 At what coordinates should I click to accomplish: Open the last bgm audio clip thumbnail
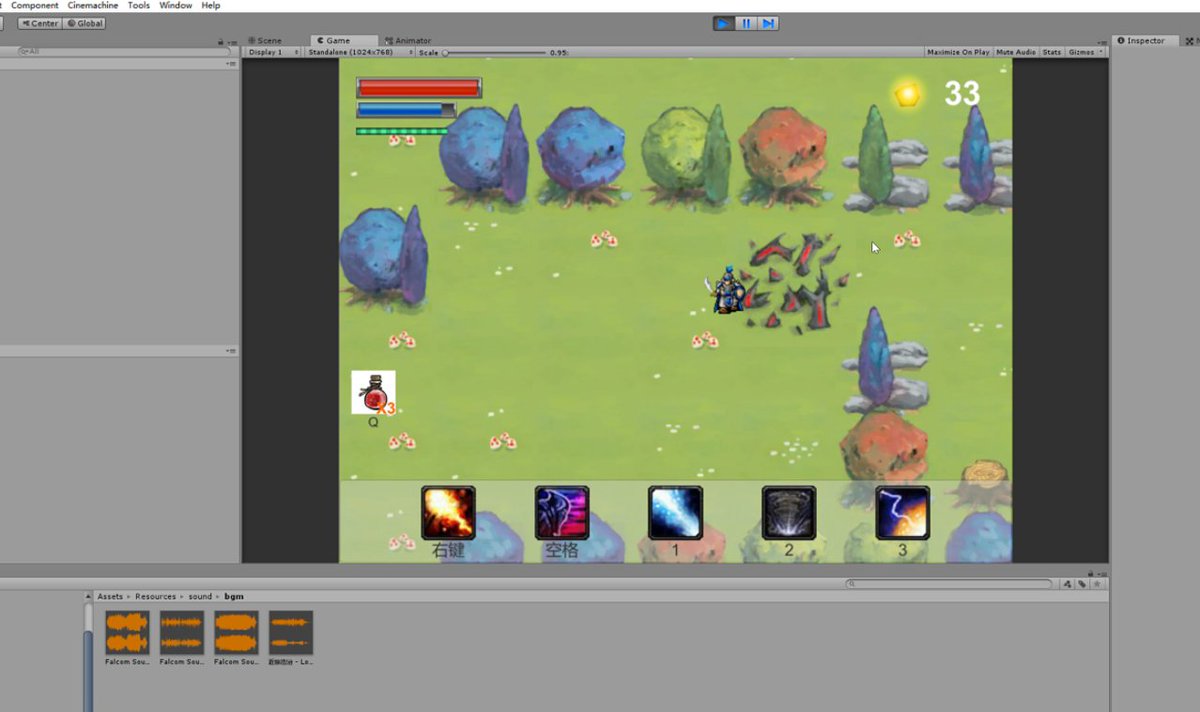coord(290,632)
